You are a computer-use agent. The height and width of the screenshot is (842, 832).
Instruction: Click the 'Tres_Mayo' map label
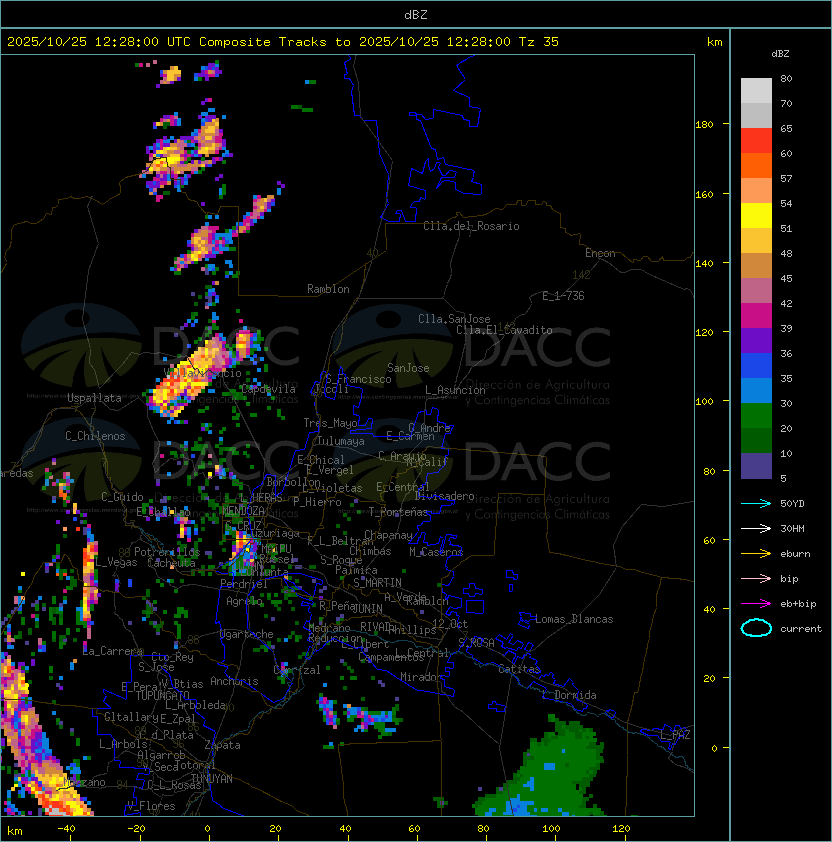pyautogui.click(x=330, y=423)
